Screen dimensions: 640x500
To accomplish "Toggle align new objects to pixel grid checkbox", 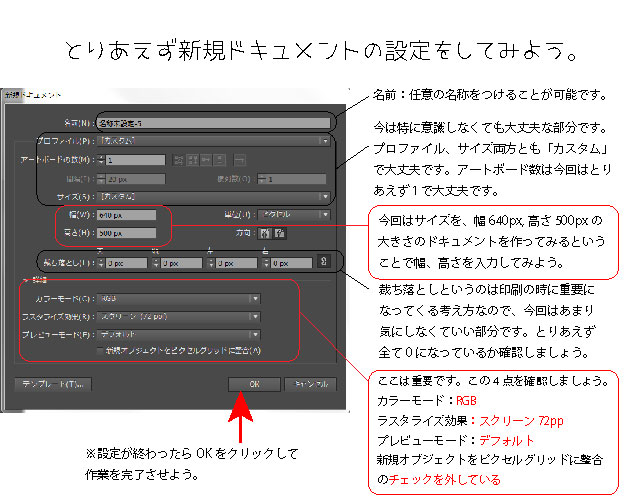I will (x=100, y=351).
